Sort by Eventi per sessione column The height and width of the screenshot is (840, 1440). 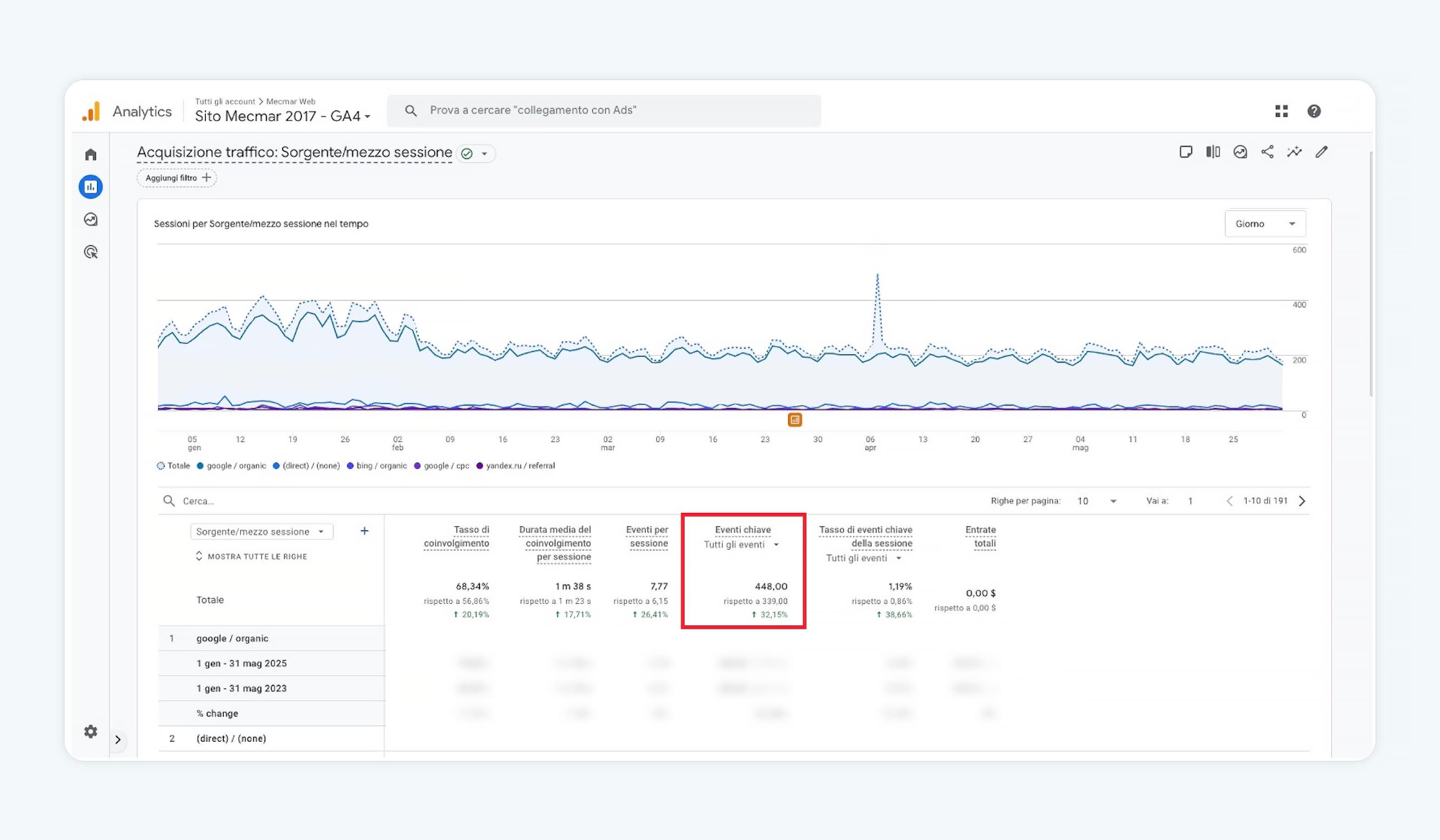click(x=647, y=537)
